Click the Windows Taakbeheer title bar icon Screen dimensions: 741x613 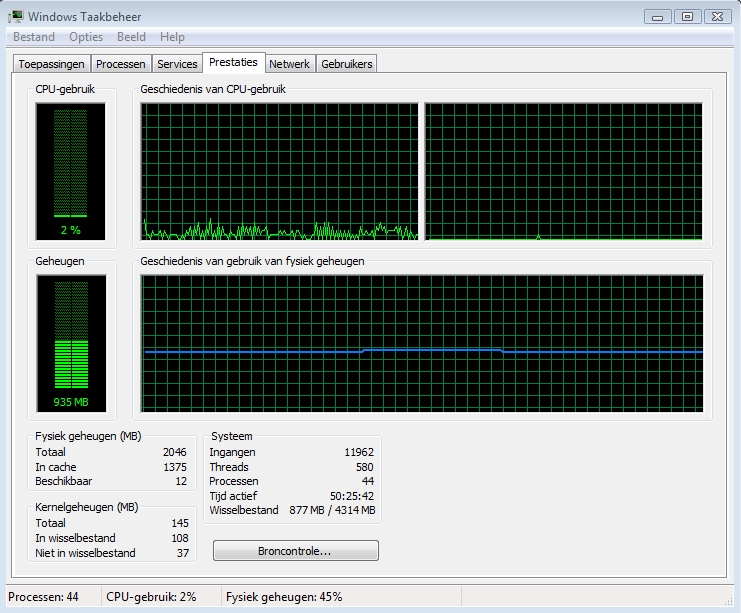[15, 17]
